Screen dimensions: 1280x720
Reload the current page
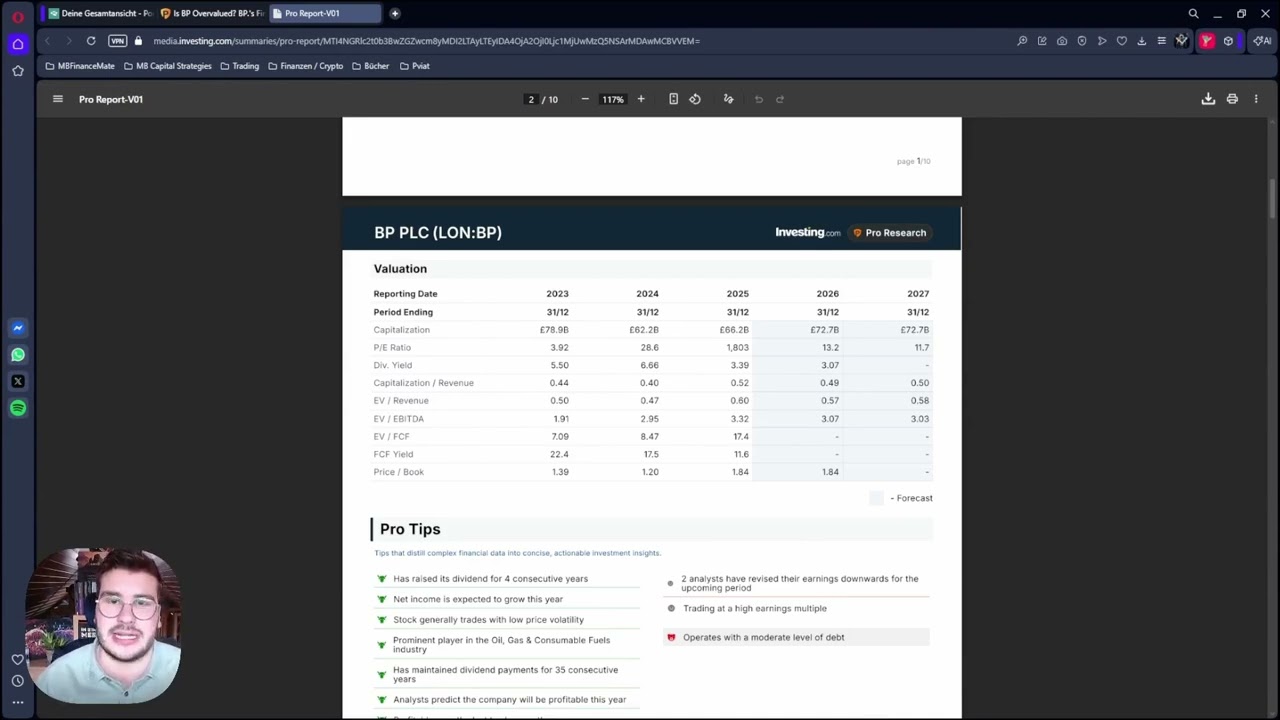[91, 41]
